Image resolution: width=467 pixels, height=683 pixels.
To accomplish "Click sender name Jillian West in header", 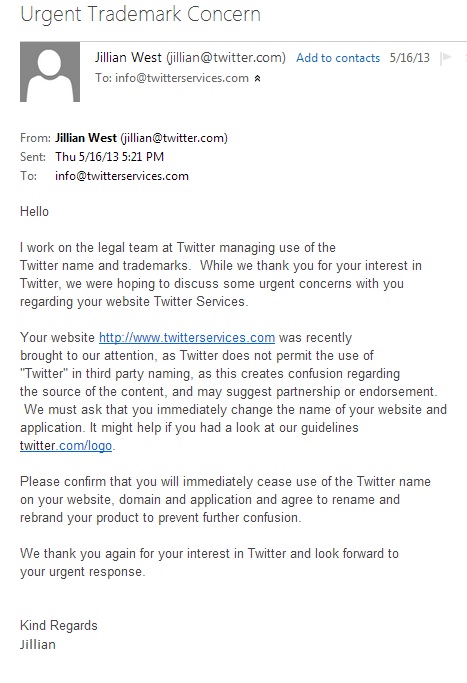I will pos(129,57).
